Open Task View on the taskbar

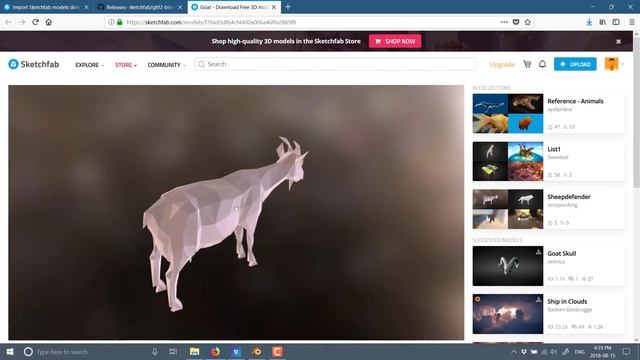pyautogui.click(x=173, y=351)
